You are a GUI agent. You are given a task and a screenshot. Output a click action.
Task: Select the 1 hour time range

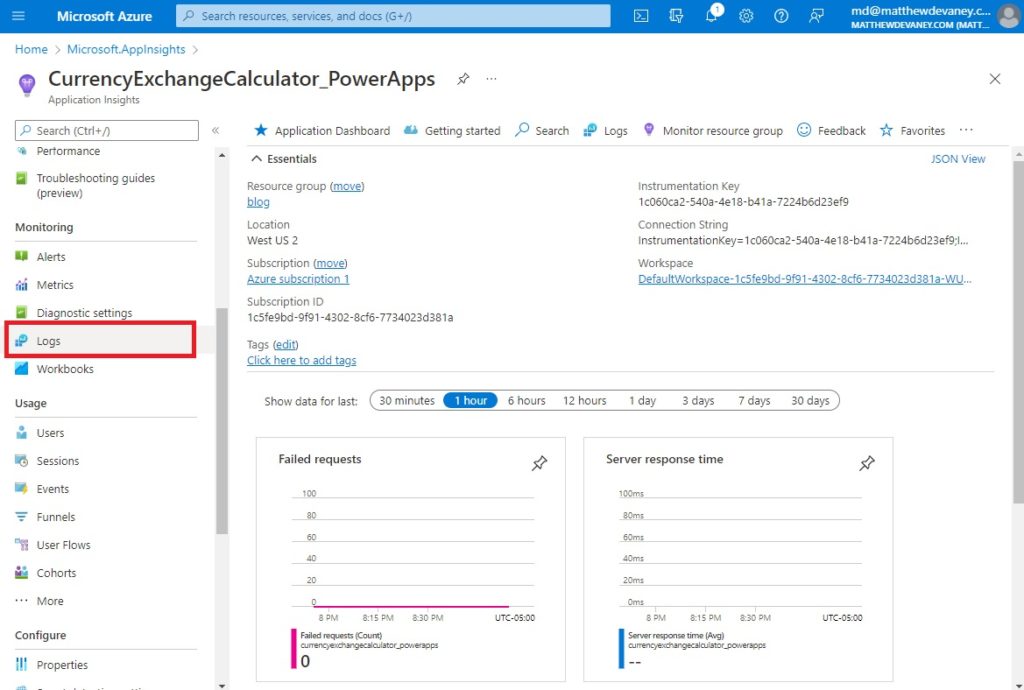pos(470,401)
